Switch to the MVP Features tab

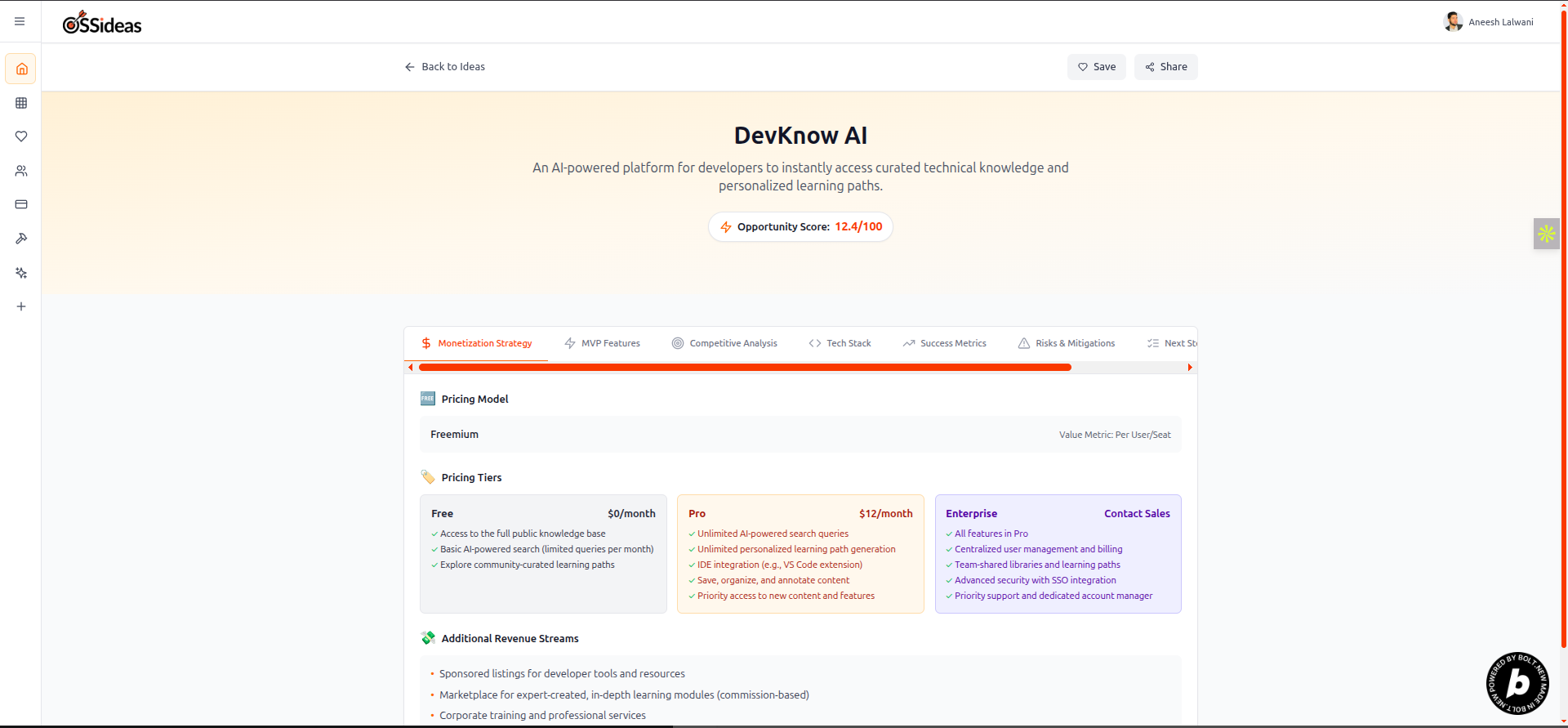coord(602,343)
